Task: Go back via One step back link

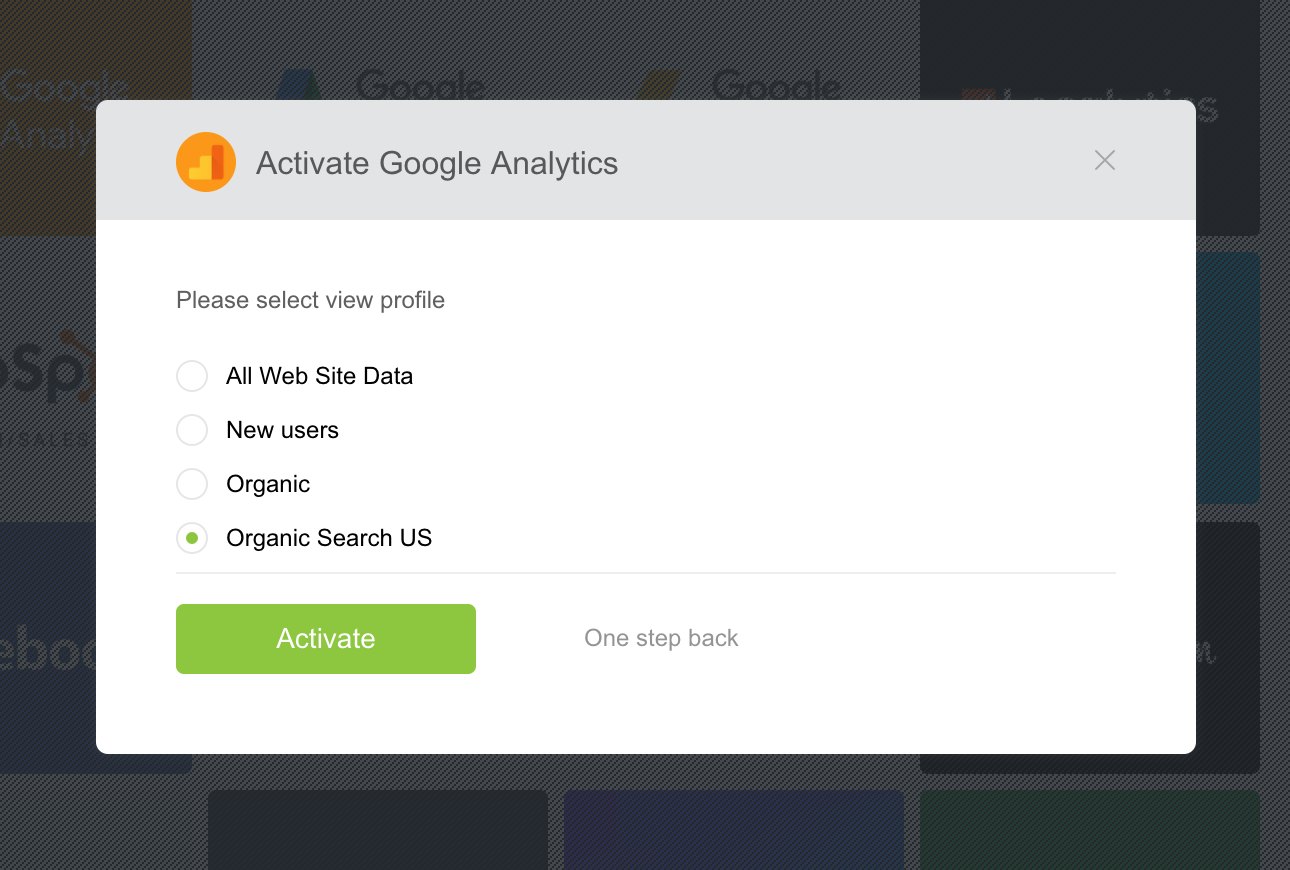Action: 661,638
